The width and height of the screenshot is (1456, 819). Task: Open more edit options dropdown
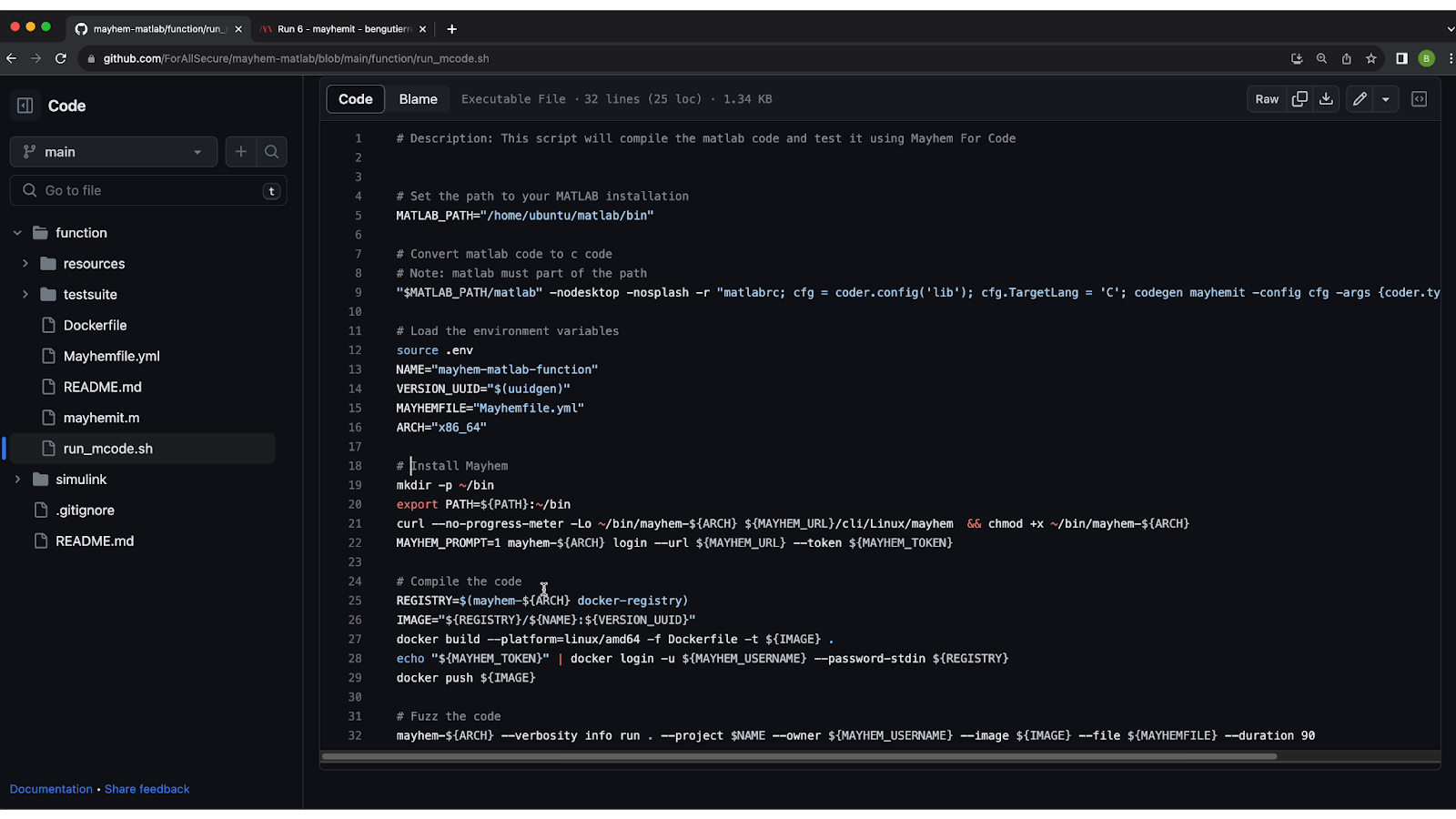[x=1386, y=99]
